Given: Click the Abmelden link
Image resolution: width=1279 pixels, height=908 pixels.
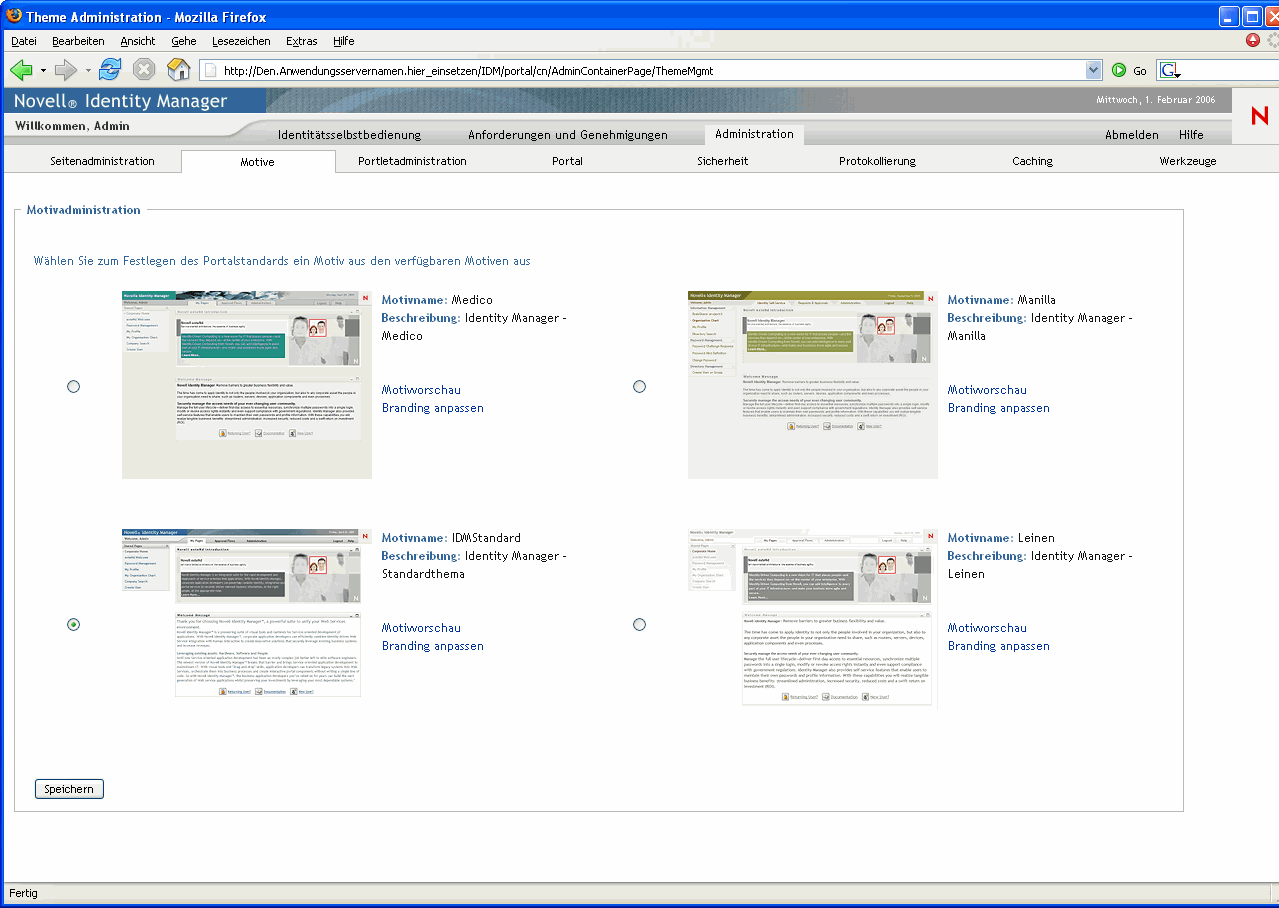Looking at the screenshot, I should click(1132, 135).
